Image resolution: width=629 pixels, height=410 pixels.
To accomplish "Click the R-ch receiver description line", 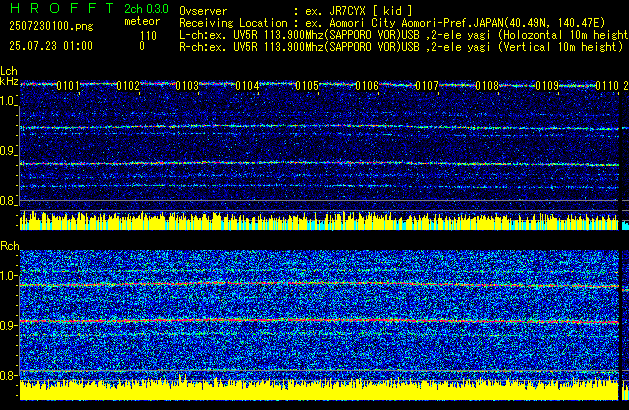I will (x=401, y=47).
